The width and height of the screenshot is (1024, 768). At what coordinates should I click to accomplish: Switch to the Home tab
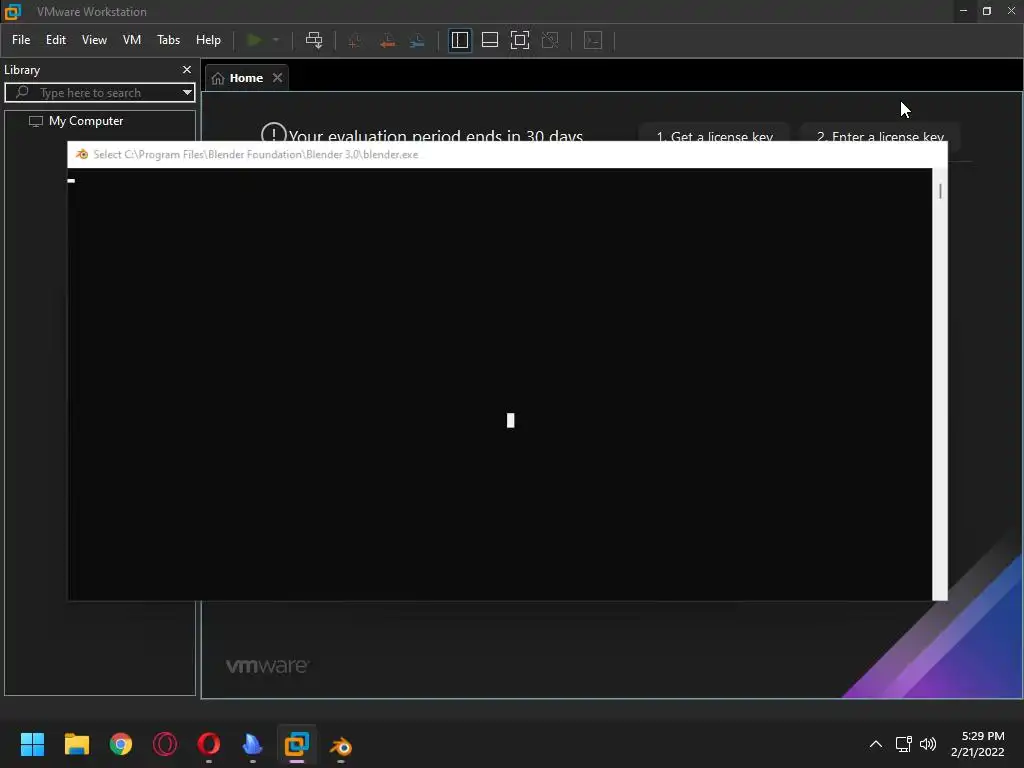246,78
